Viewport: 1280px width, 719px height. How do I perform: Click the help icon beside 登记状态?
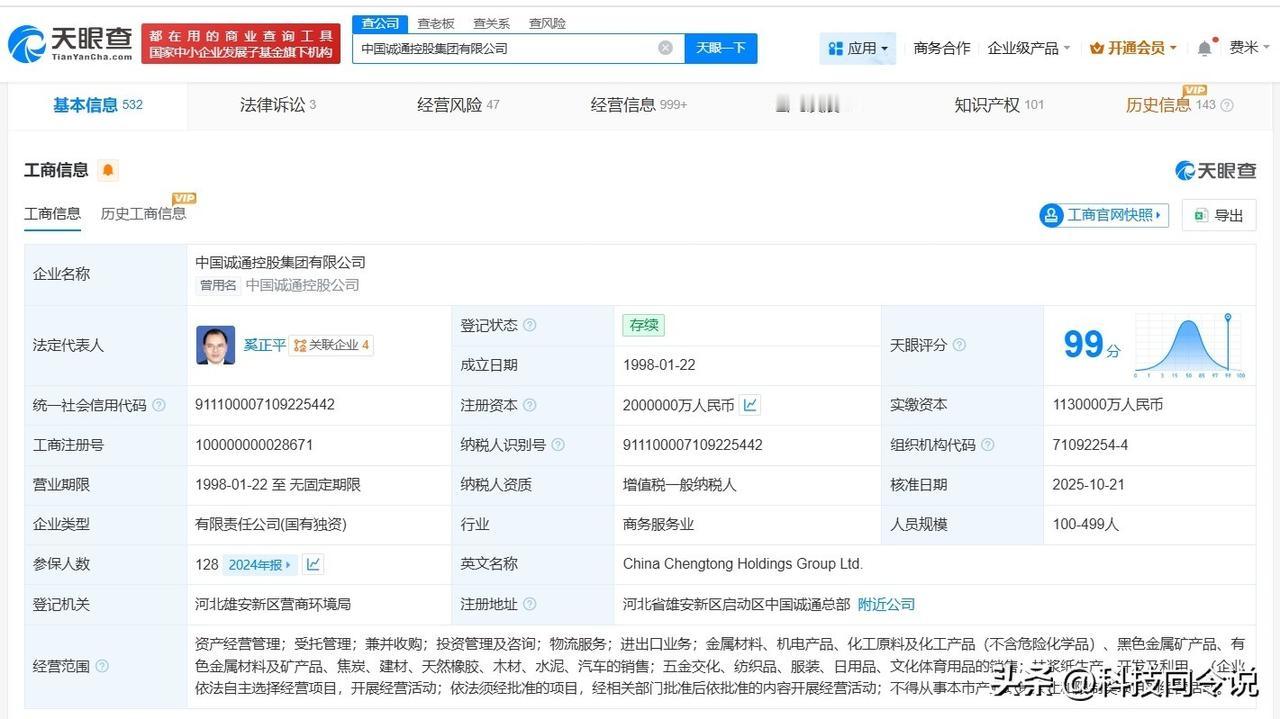[x=529, y=325]
